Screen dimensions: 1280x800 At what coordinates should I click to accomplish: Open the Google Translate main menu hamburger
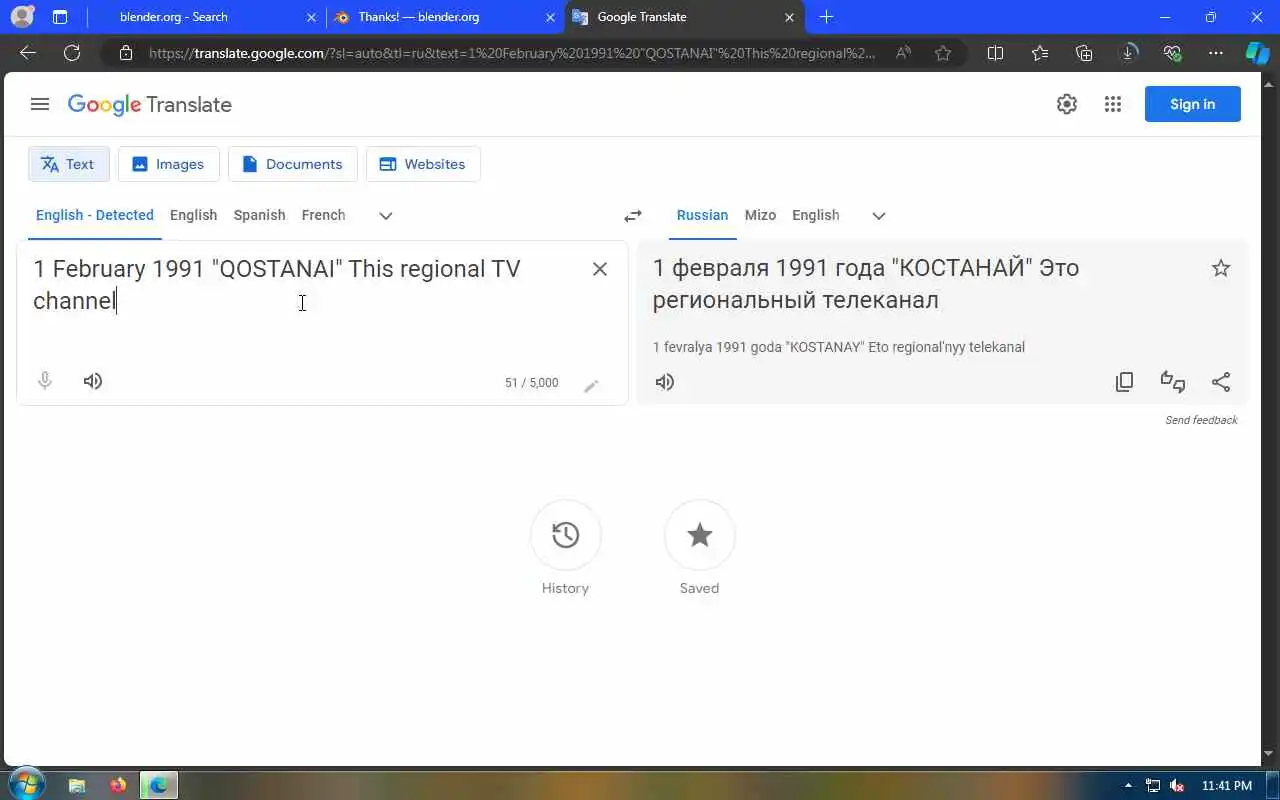click(40, 104)
